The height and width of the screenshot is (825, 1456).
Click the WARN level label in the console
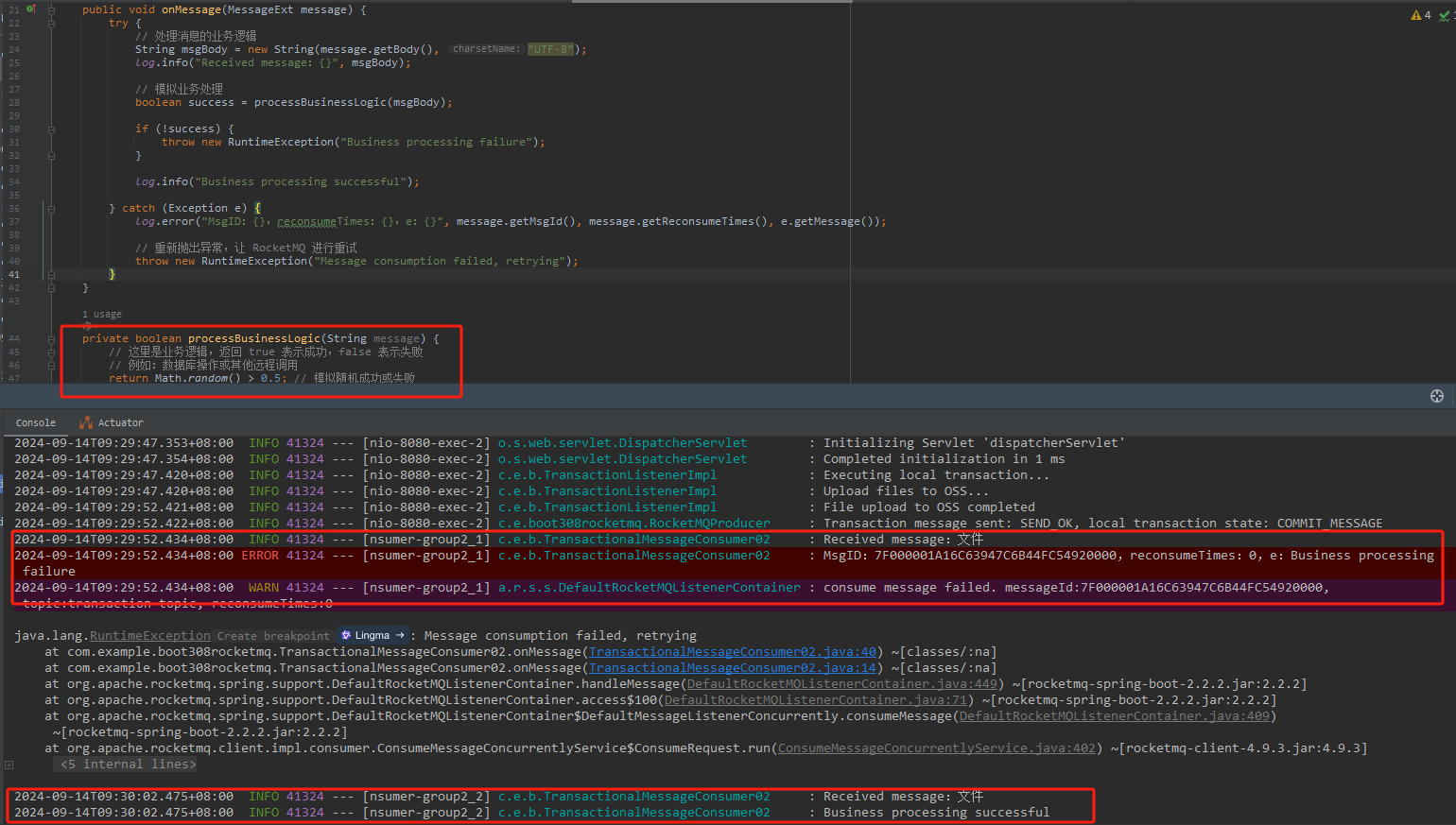[x=264, y=588]
